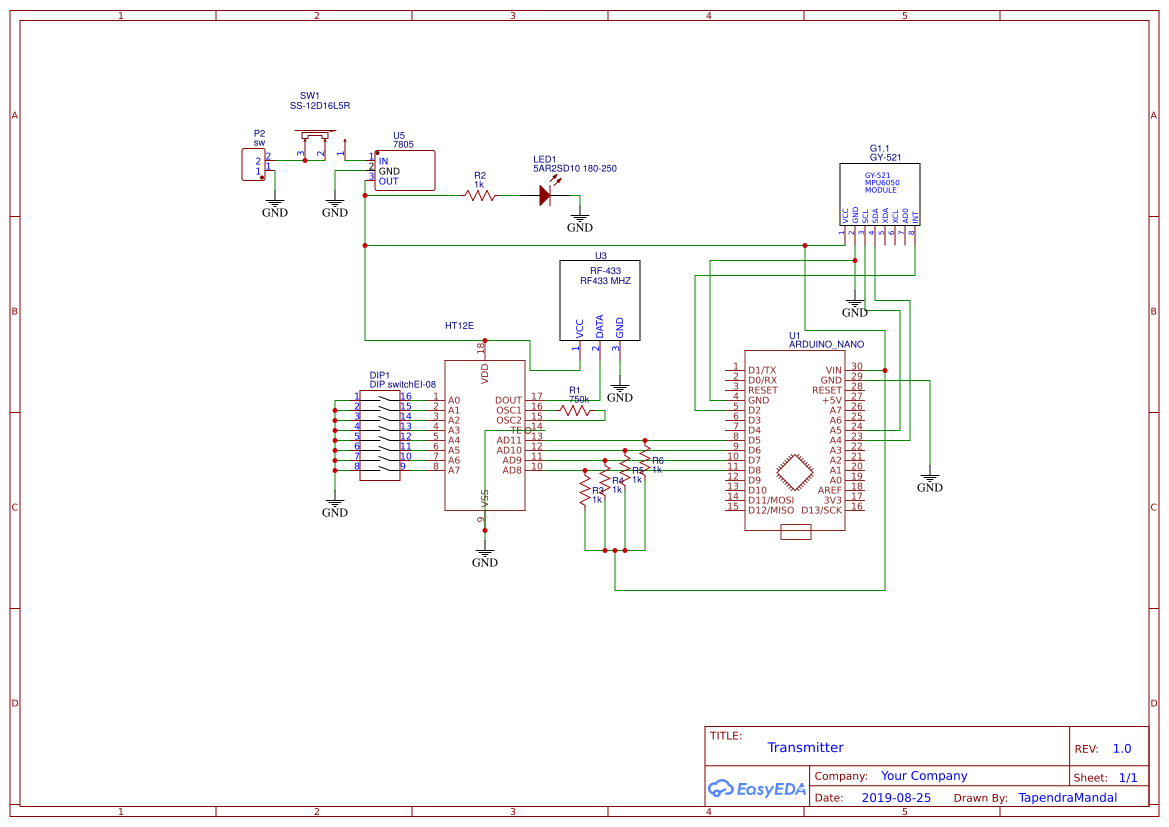The height and width of the screenshot is (827, 1169).
Task: Click the EasyEDA cloud logo in the title block
Action: (x=756, y=789)
